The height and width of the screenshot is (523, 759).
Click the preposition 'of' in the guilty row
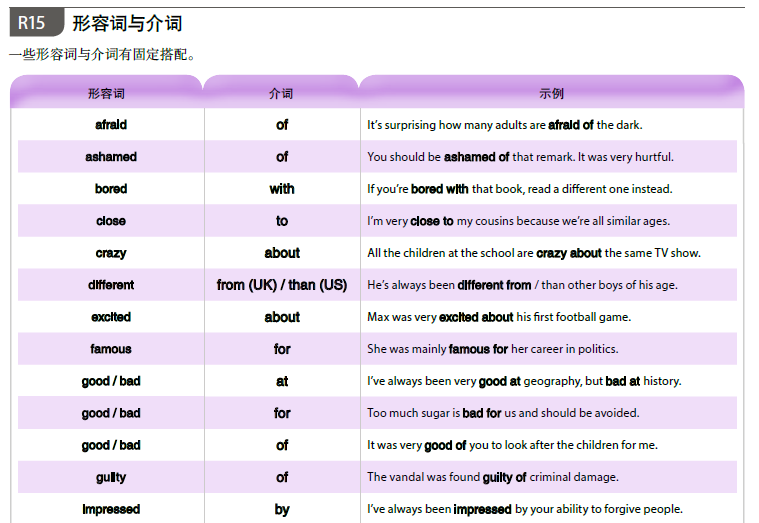tap(282, 477)
